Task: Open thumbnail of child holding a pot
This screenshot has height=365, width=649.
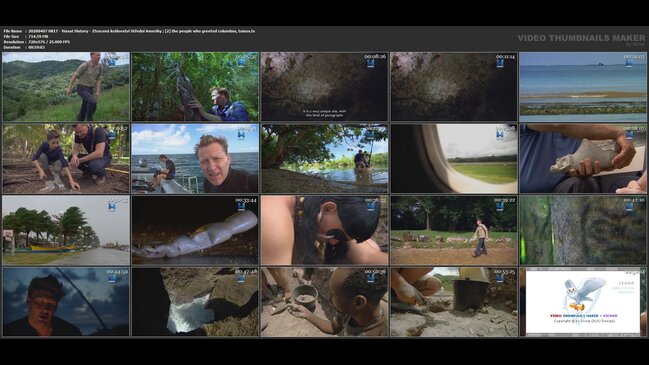Action: coord(324,302)
